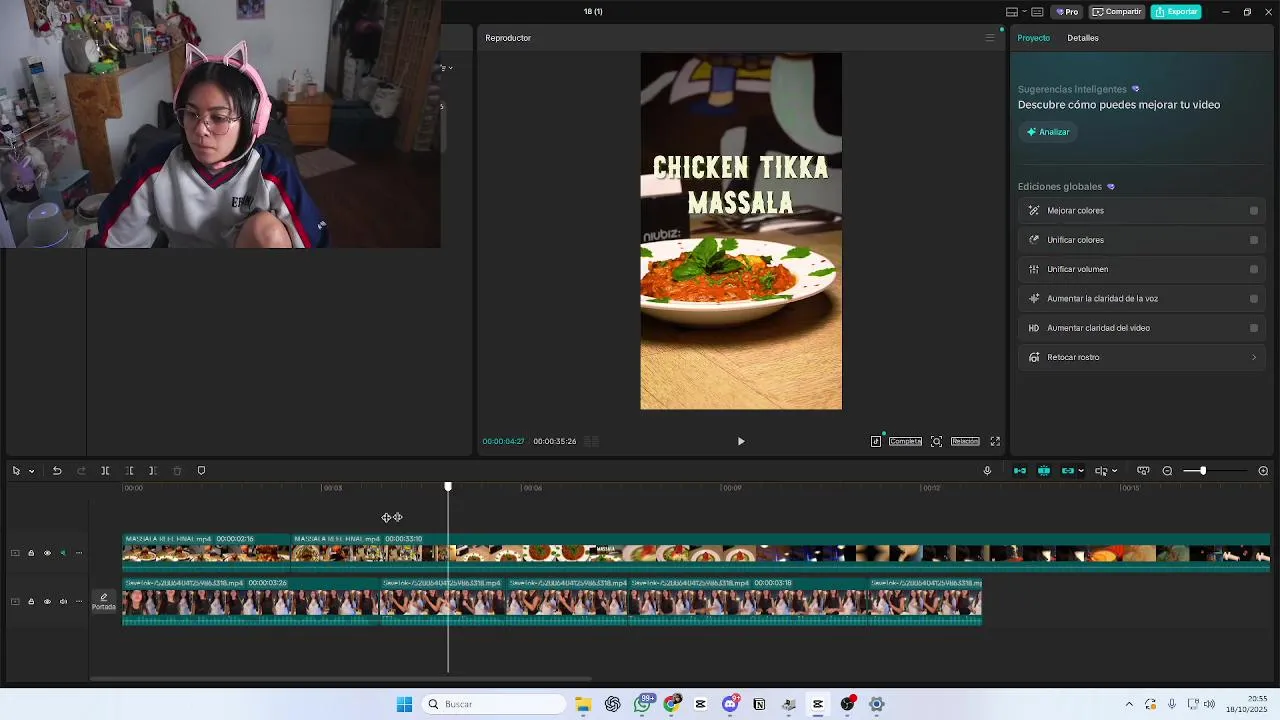Enter fullscreen preview mode
This screenshot has width=1280, height=720.
coord(995,441)
